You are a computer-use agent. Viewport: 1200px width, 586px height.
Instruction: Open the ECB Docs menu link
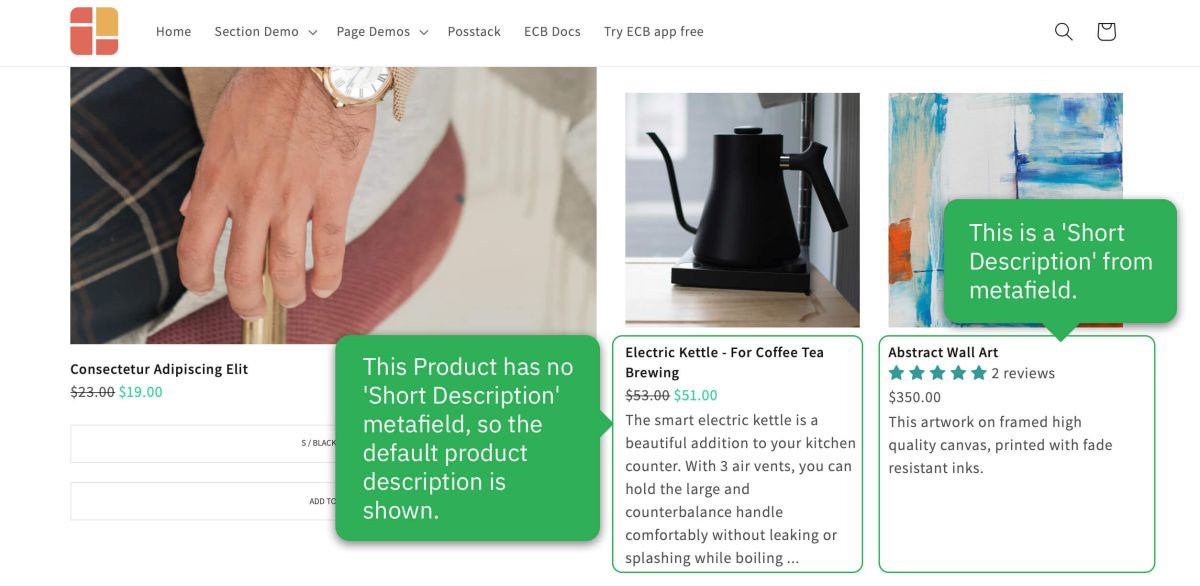tap(552, 32)
